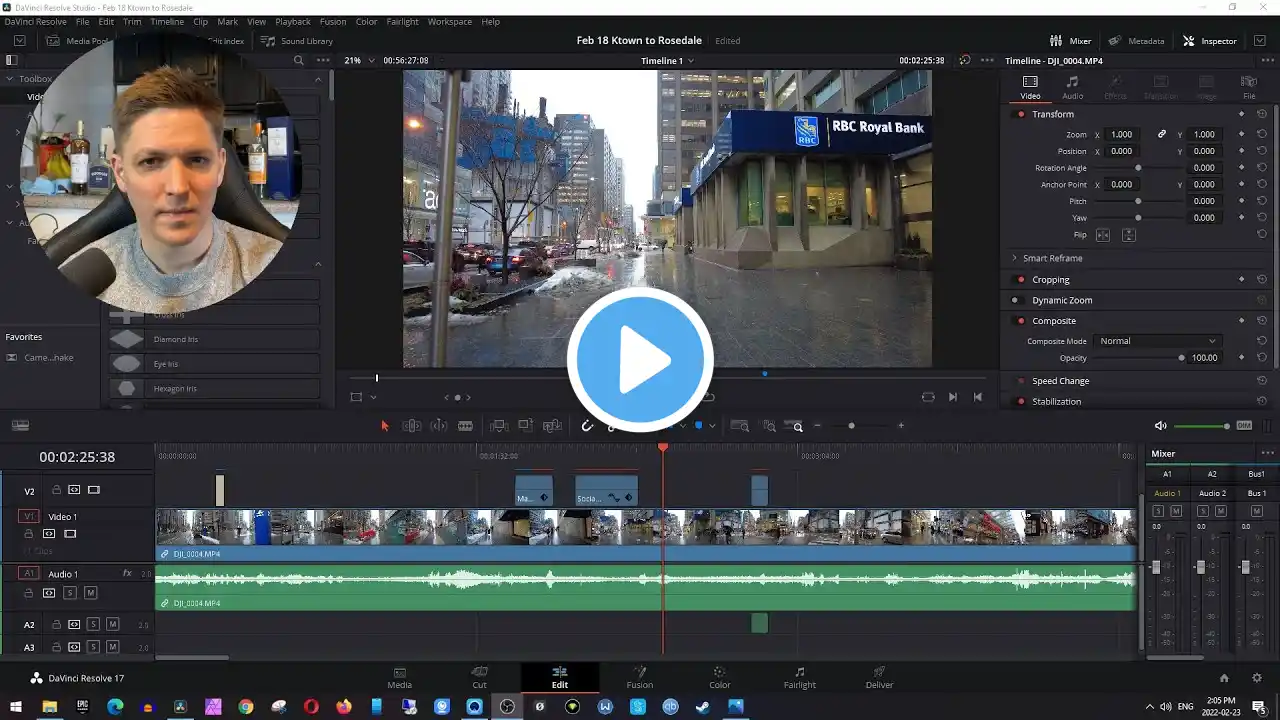Open the Fusion menu in the menu bar
The width and height of the screenshot is (1280, 720).
[333, 21]
